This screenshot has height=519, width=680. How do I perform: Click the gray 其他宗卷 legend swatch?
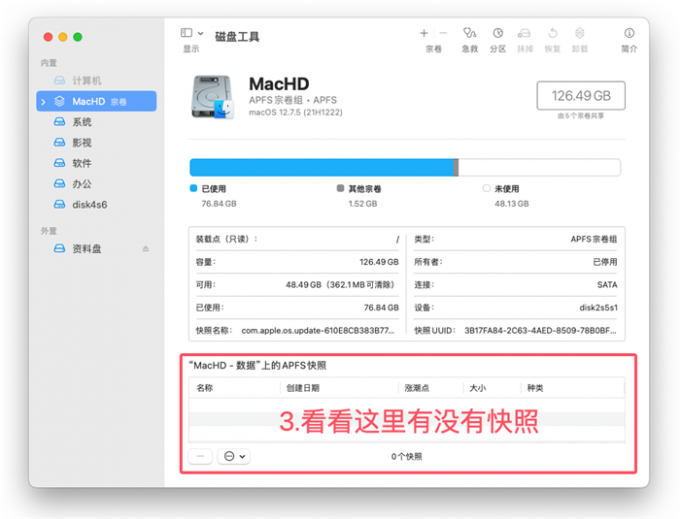(340, 188)
